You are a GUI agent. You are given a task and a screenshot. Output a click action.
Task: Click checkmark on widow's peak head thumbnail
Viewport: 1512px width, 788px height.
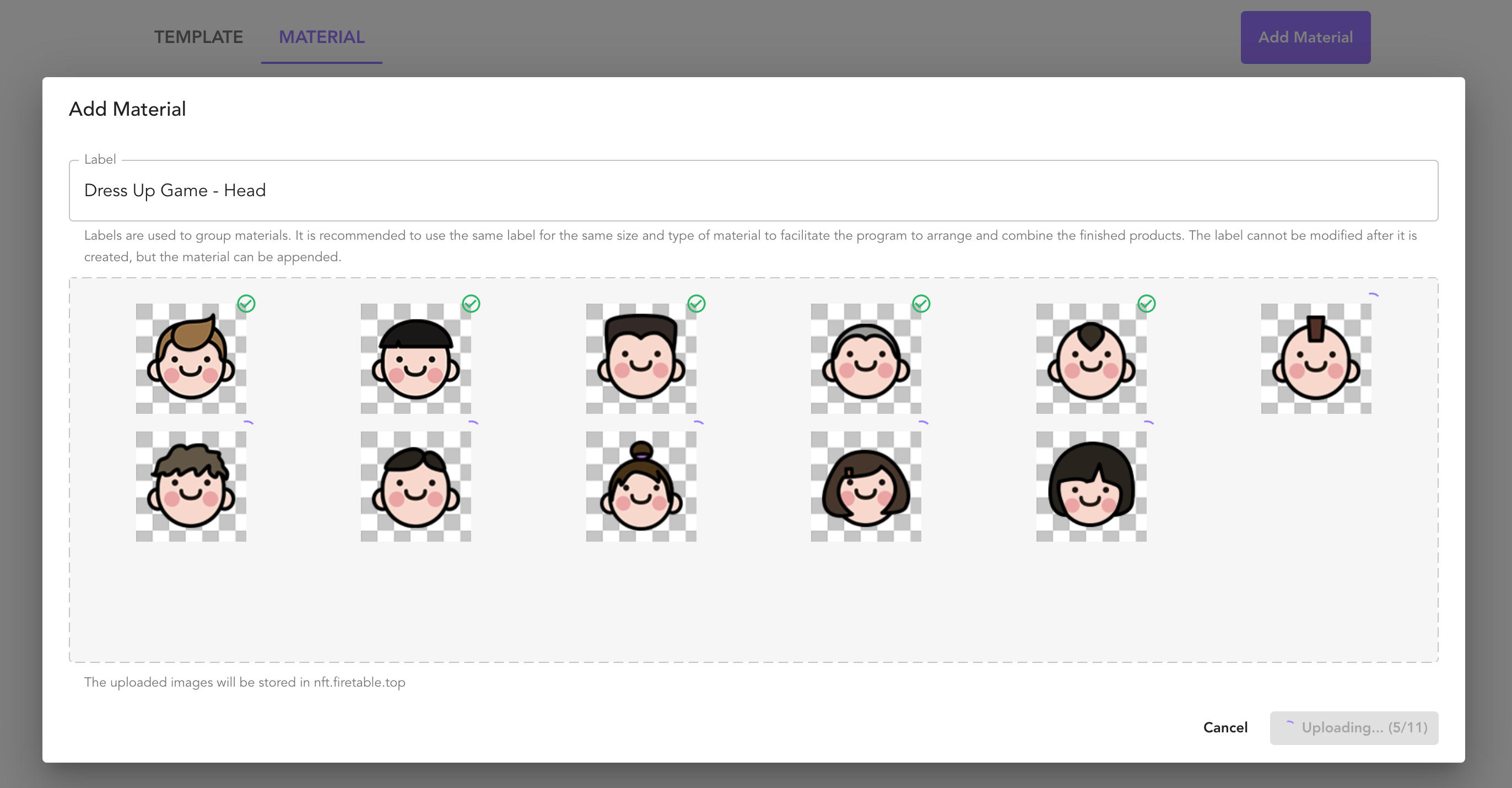pos(1146,304)
